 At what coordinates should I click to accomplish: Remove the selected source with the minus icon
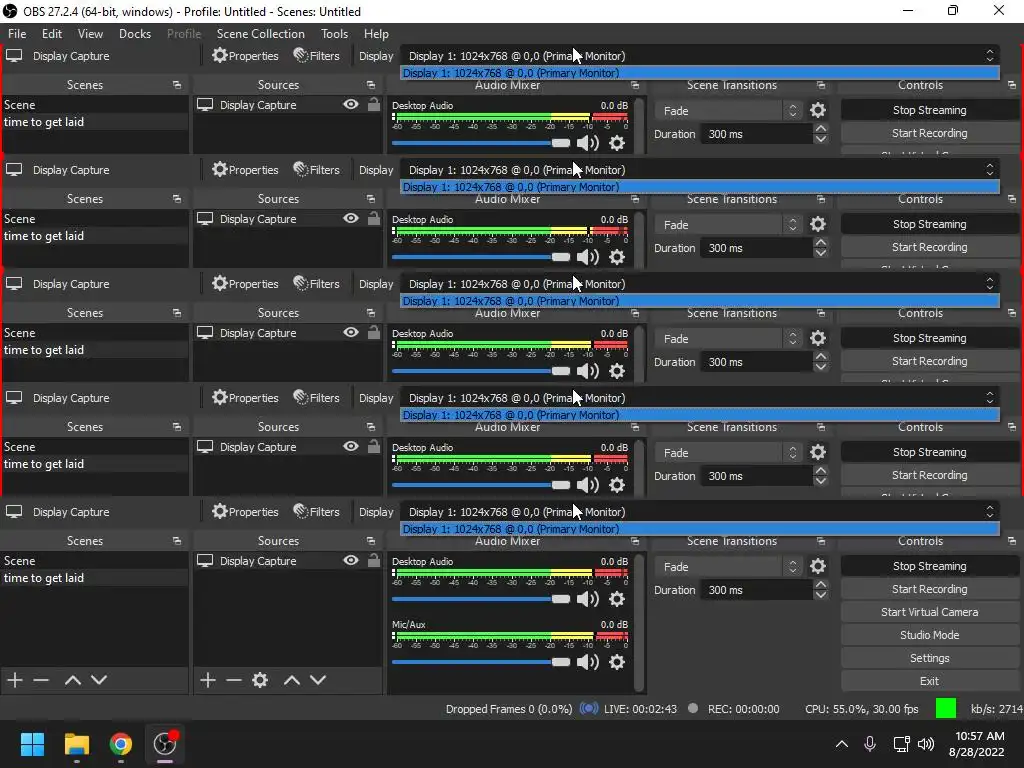click(234, 680)
